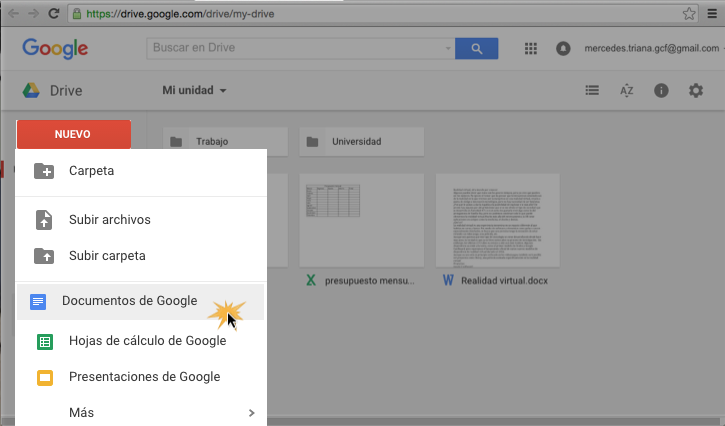This screenshot has height=426, width=725.
Task: Select Documentos de Google menu entry
Action: click(129, 301)
